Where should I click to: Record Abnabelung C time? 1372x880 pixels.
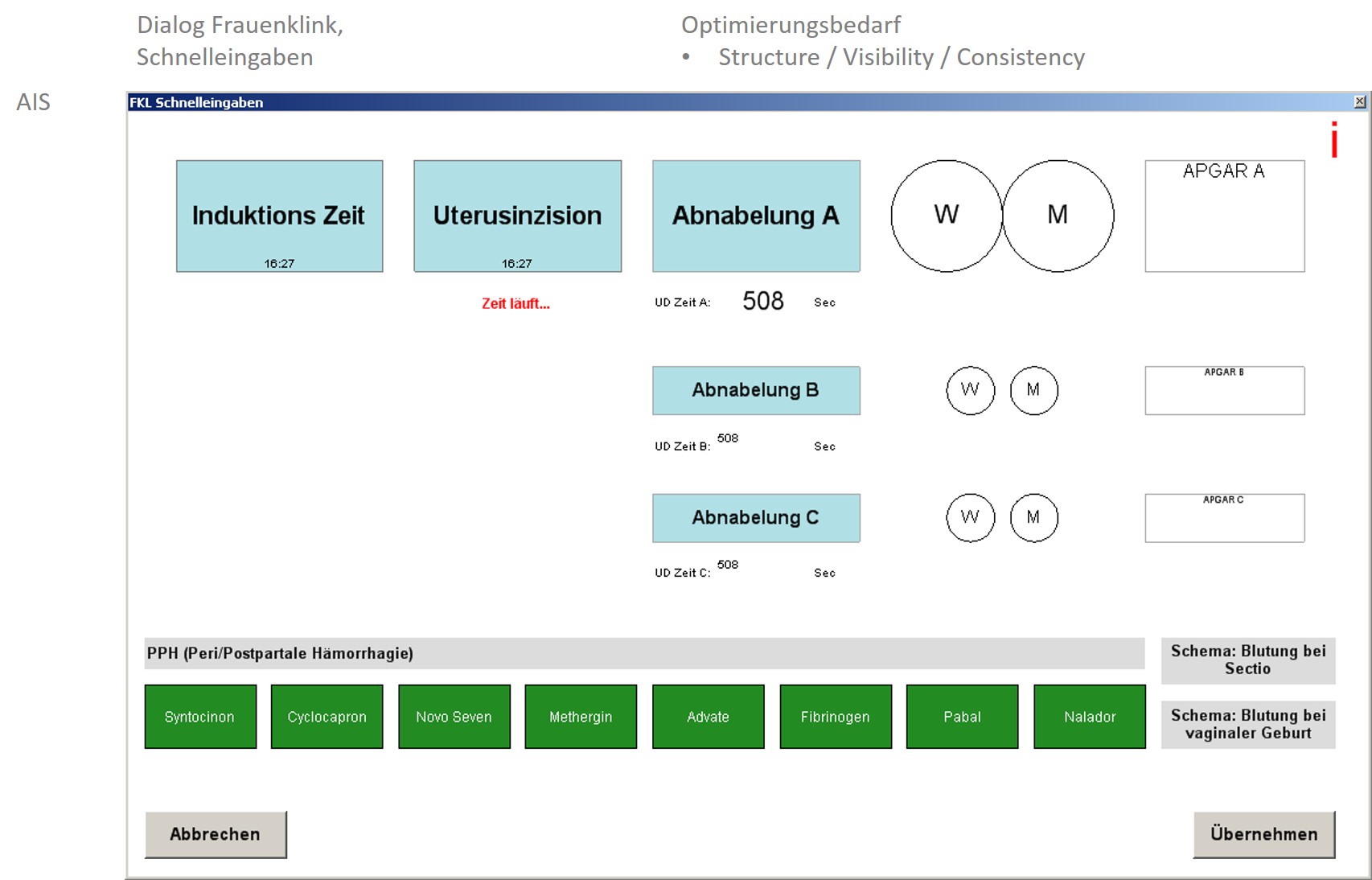[x=756, y=517]
